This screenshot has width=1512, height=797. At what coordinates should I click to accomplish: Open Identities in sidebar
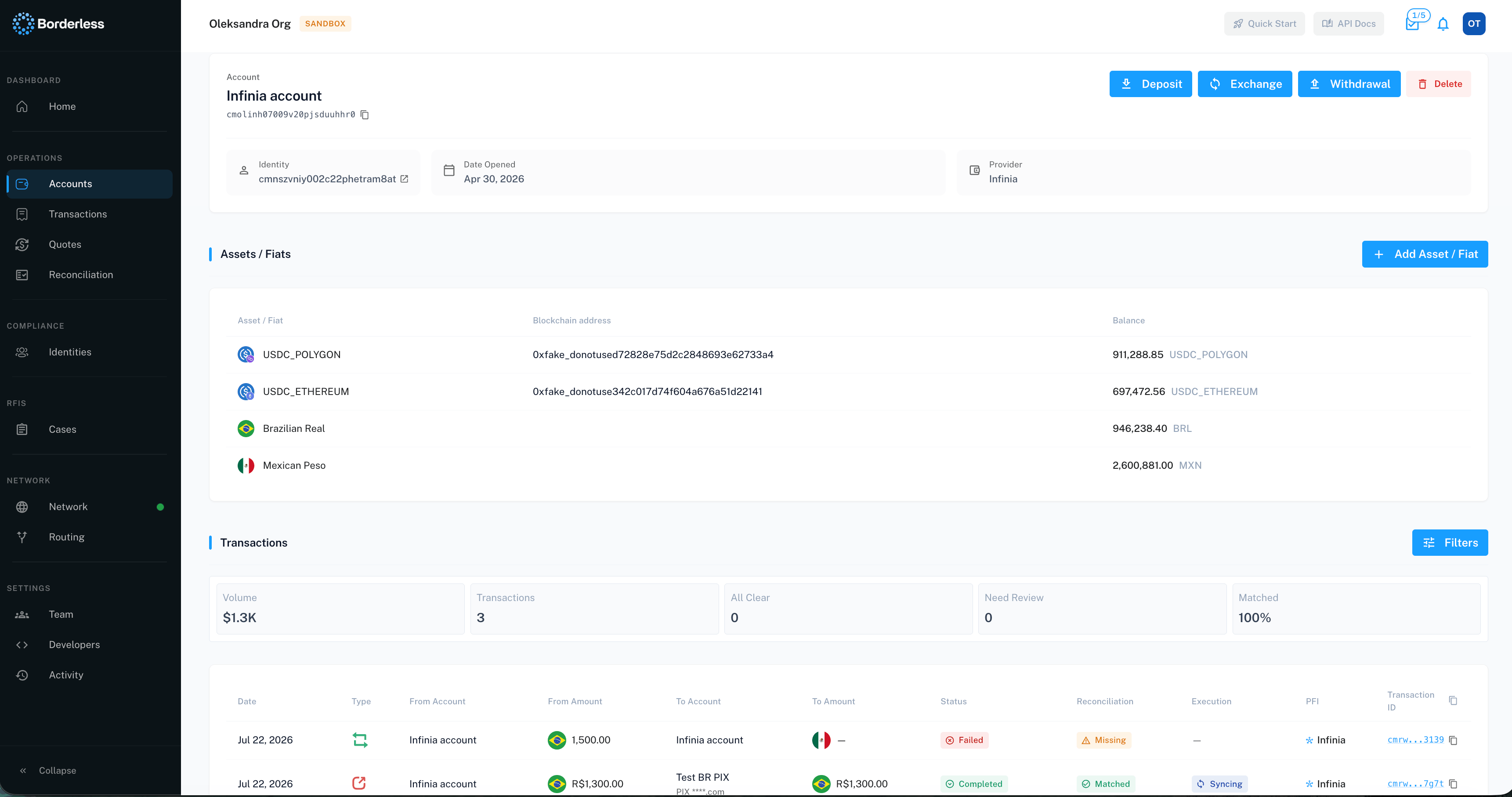click(x=90, y=352)
